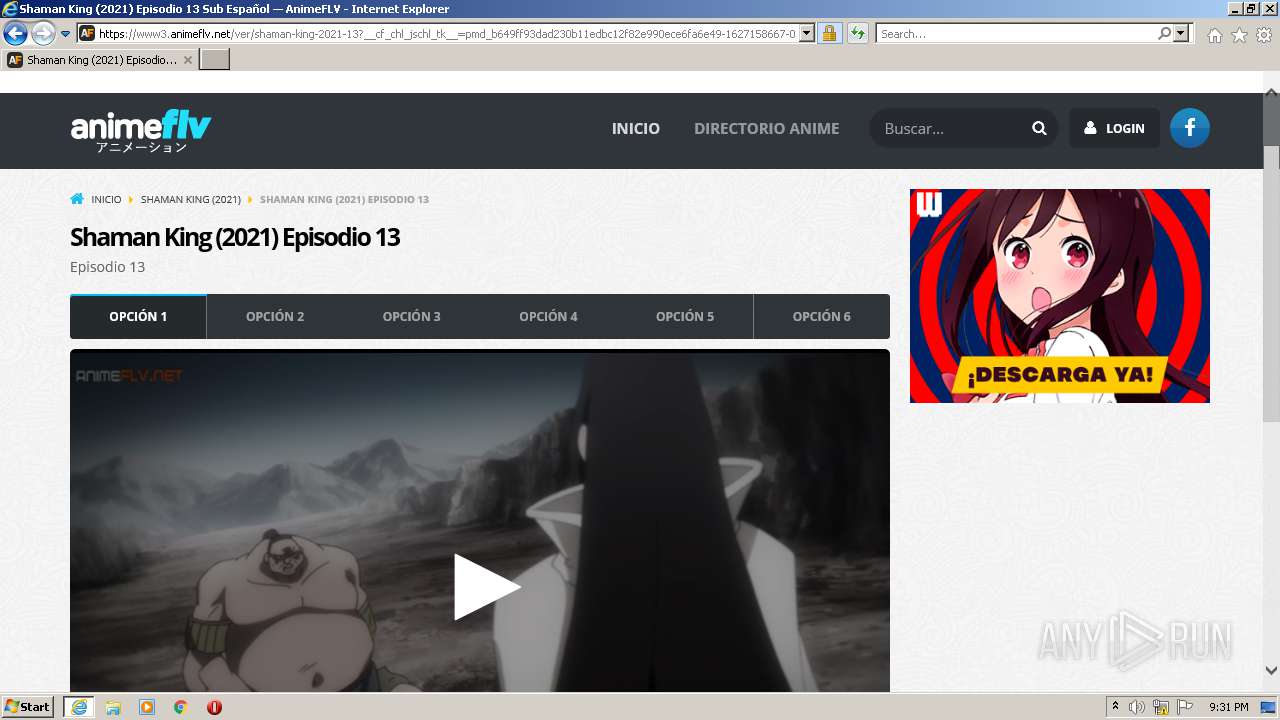Image resolution: width=1280 pixels, height=720 pixels.
Task: Open a new blank browser tab
Action: pos(215,60)
